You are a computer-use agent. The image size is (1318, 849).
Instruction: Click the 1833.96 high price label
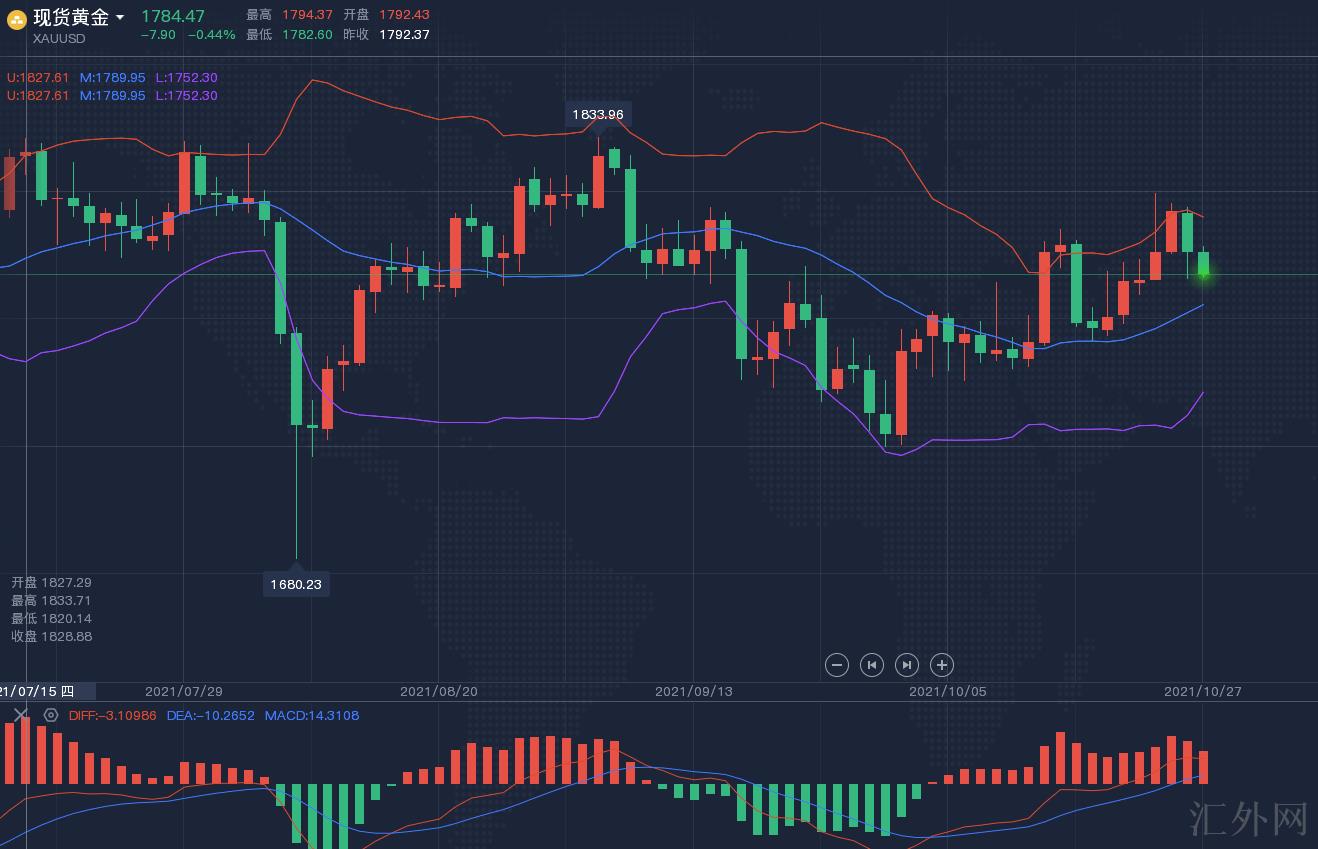click(597, 114)
